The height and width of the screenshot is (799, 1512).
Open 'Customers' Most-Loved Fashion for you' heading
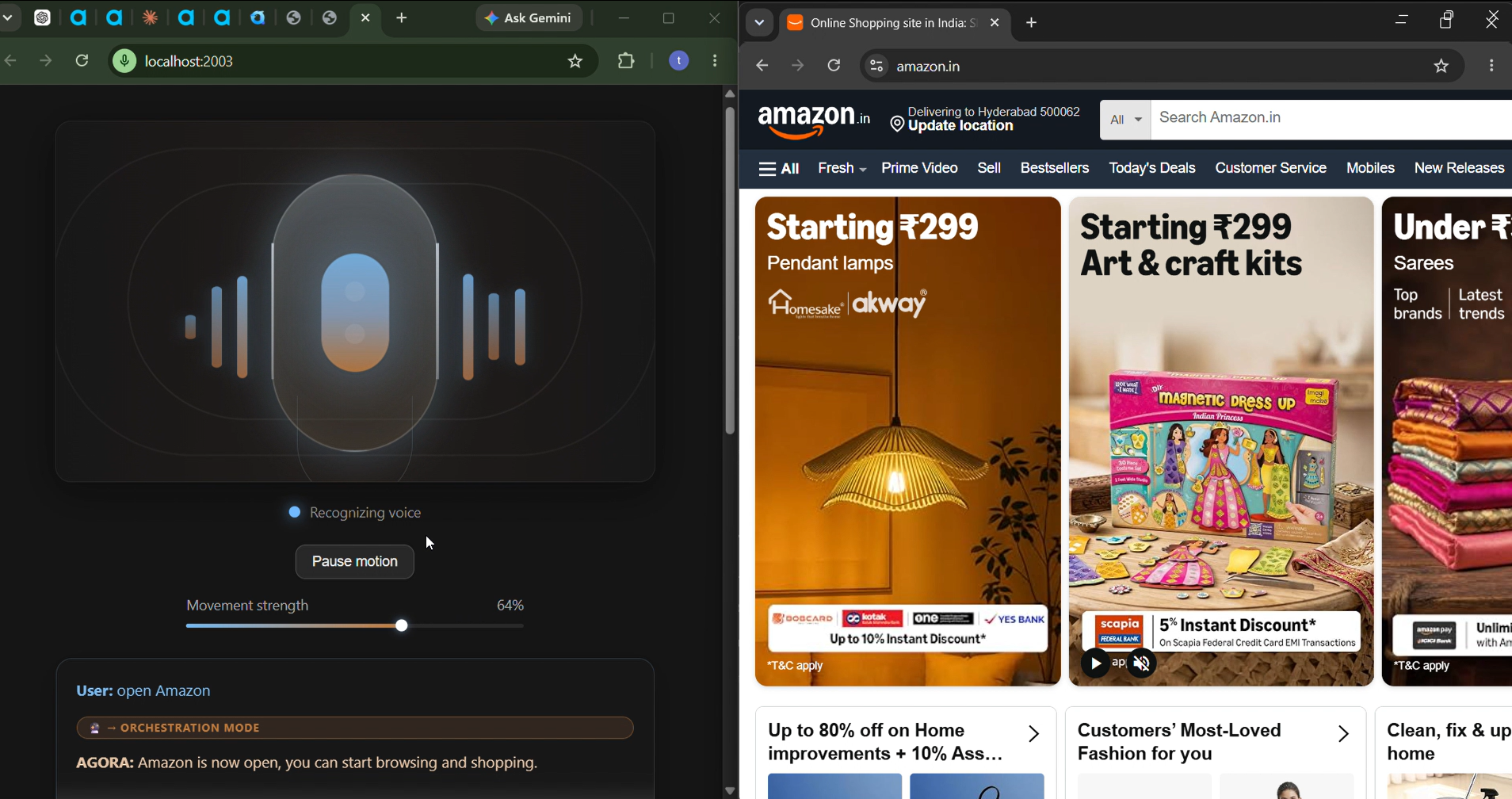(x=1179, y=742)
